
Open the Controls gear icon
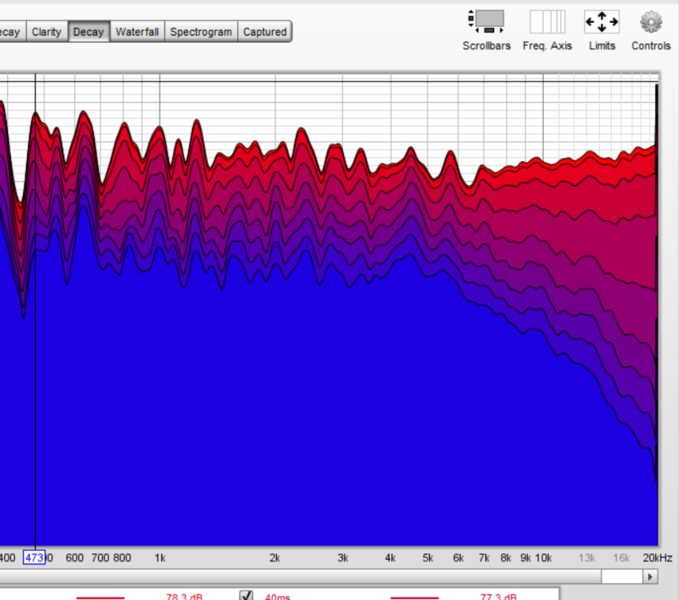(651, 22)
